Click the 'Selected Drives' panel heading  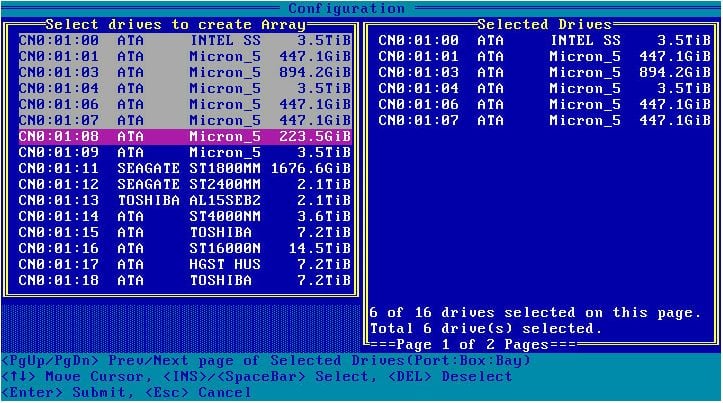[545, 24]
